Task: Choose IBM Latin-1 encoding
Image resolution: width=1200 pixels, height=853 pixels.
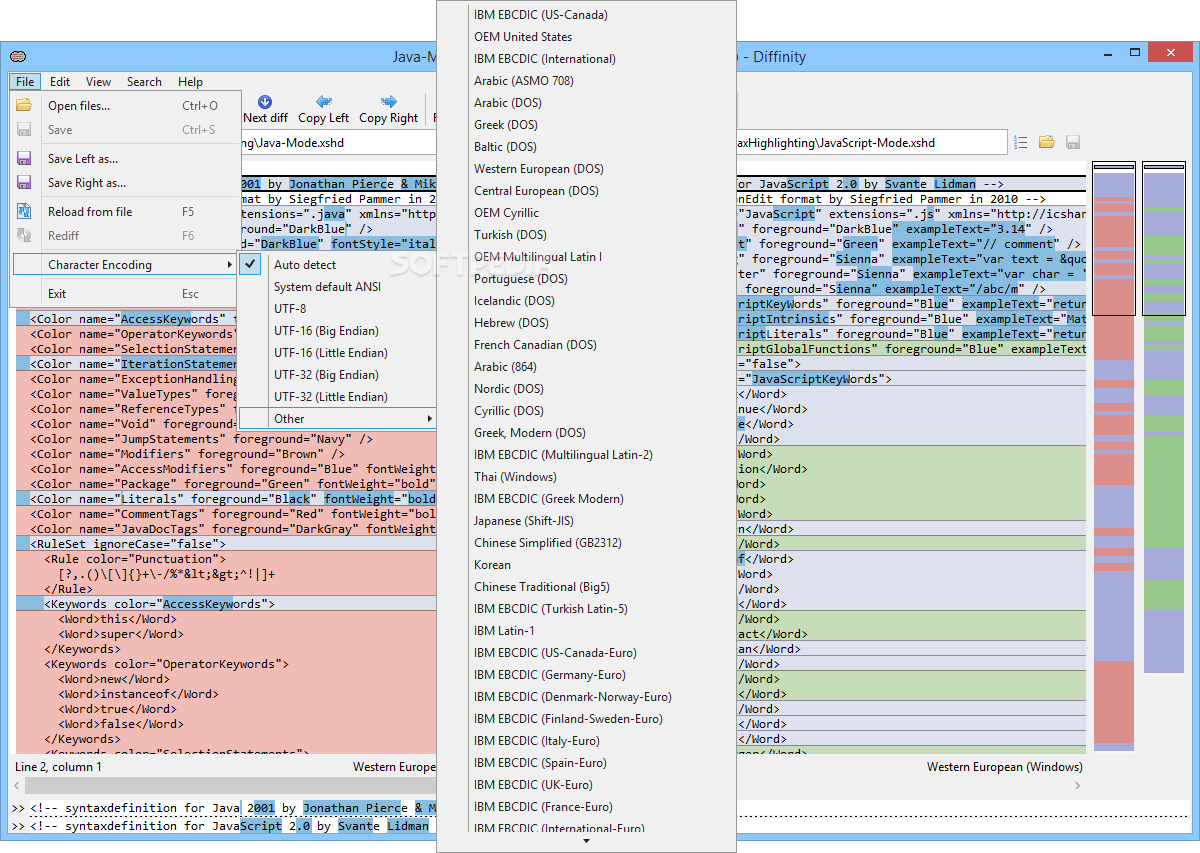Action: coord(586,631)
